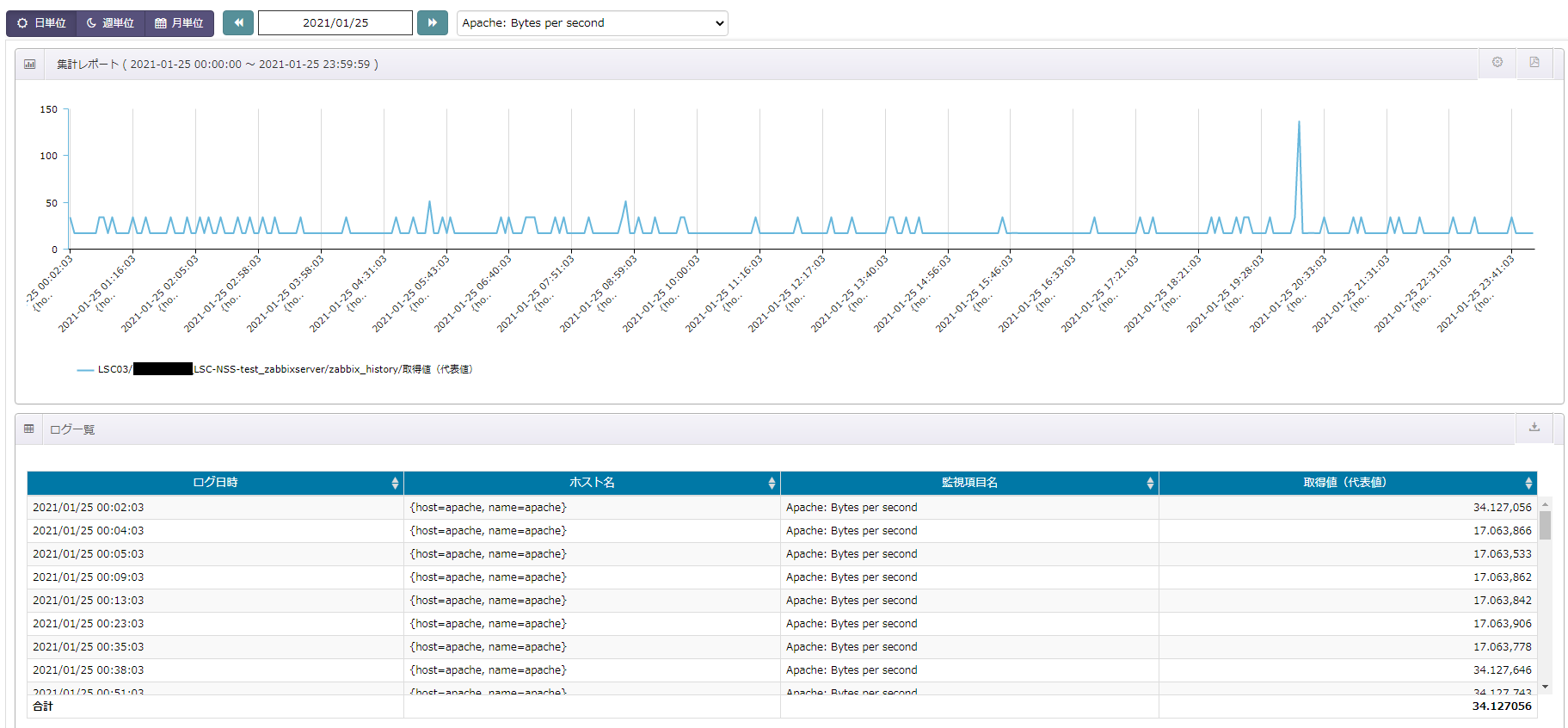Click x-axis label 2021-01-25 23:41:03
1568x728 pixels.
[1475, 293]
